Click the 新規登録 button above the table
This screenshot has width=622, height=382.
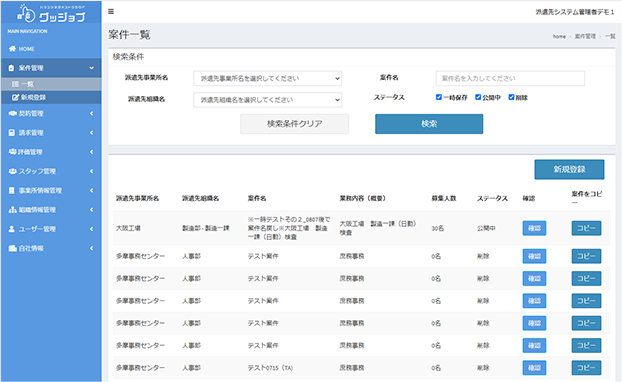click(569, 169)
